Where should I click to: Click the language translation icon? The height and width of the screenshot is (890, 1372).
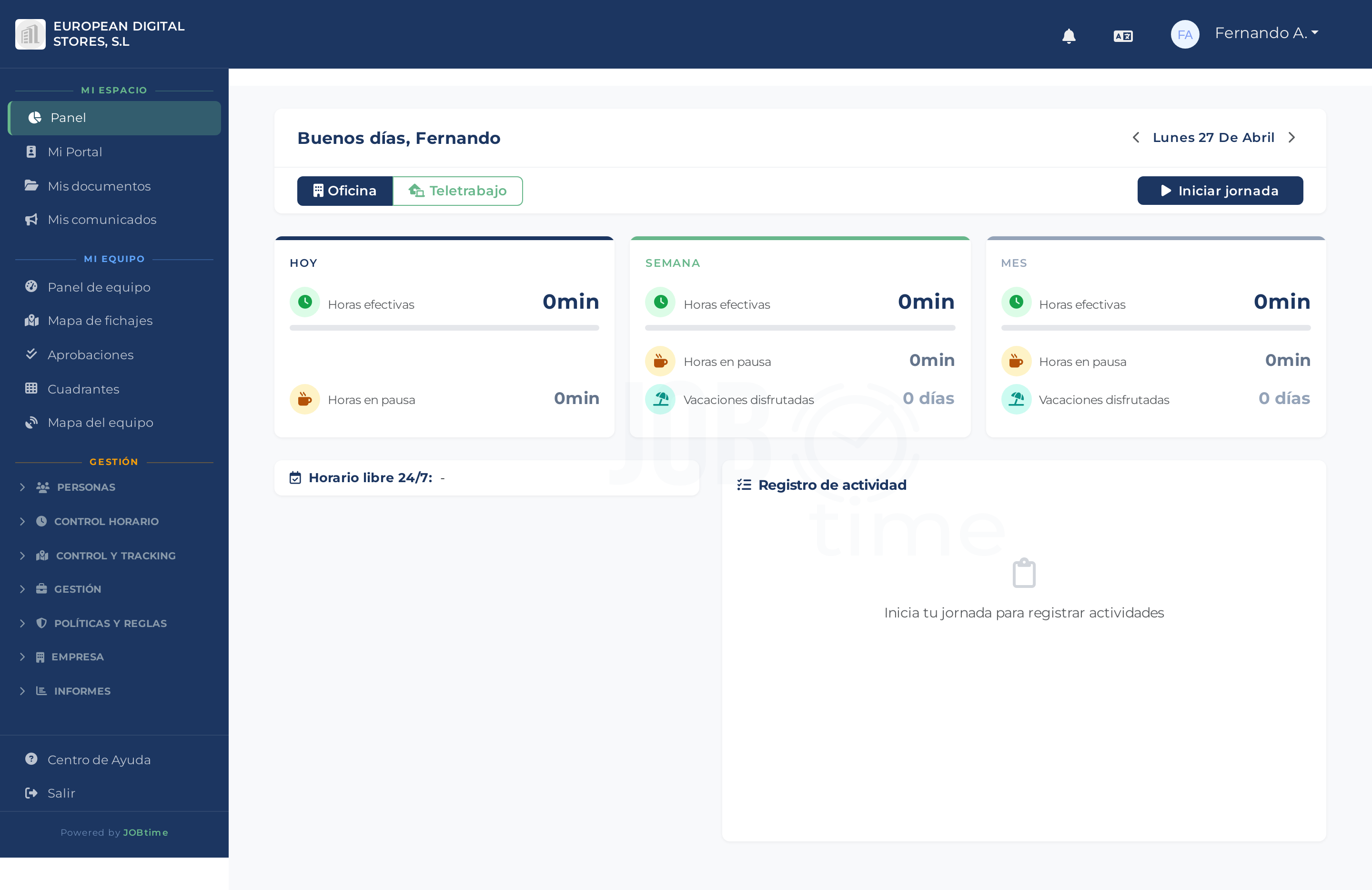pos(1123,35)
